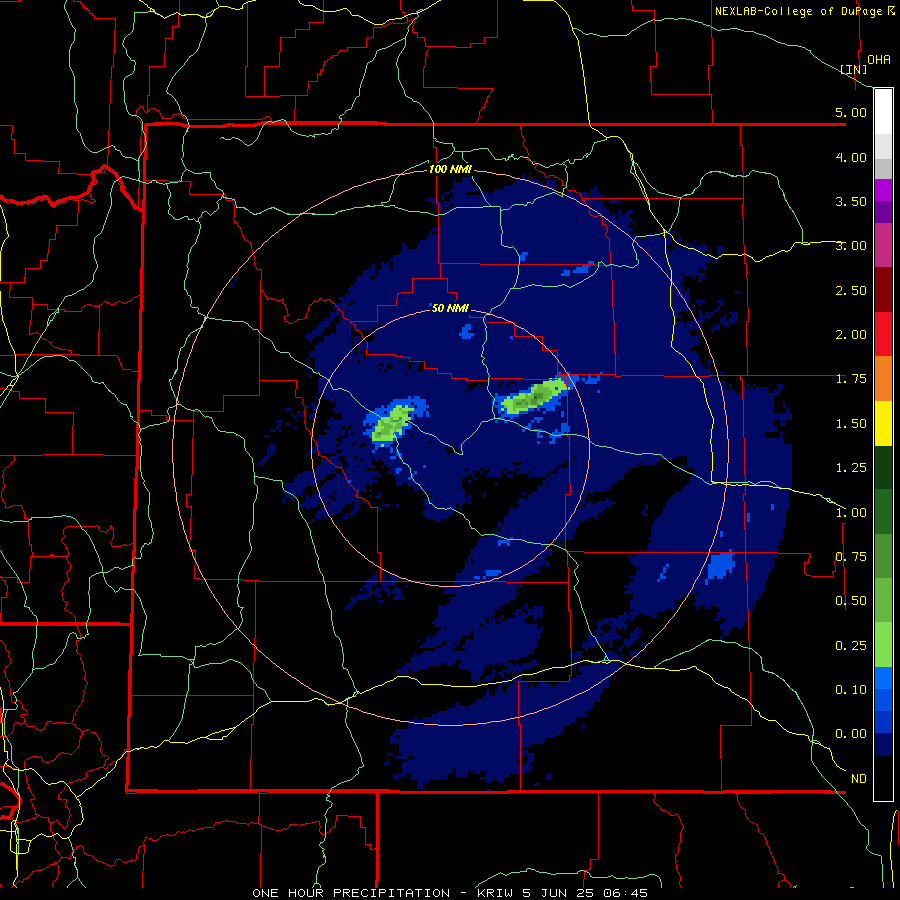Viewport: 900px width, 900px height.
Task: Click the 5.00 scale value
Action: 851,112
